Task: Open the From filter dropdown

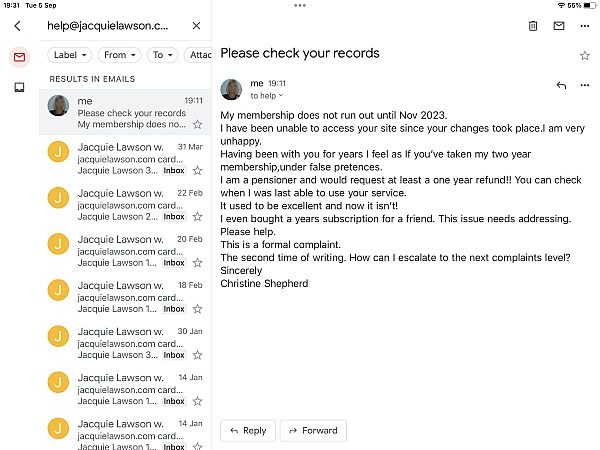Action: point(119,55)
